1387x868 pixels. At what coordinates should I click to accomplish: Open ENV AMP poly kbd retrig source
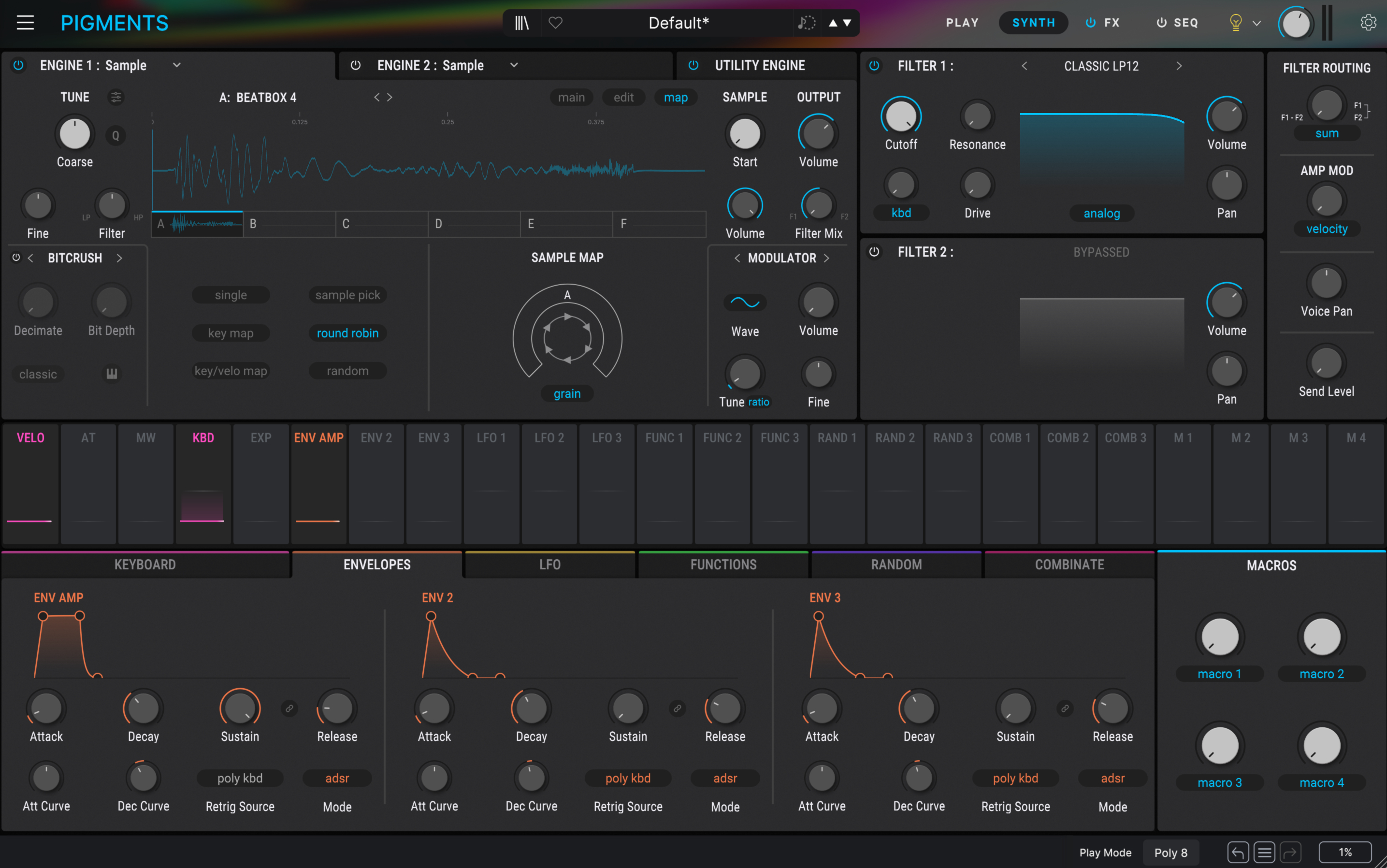point(240,779)
